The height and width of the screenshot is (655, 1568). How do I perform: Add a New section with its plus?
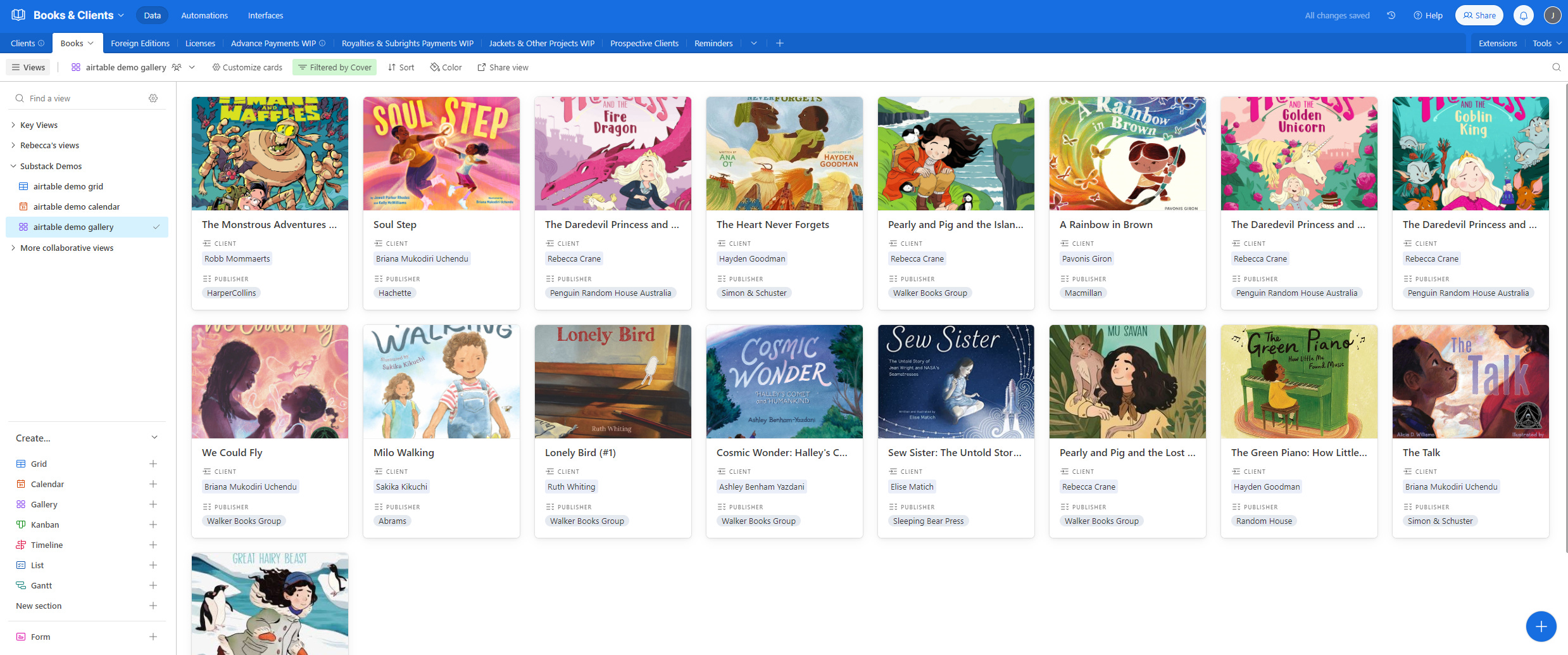click(153, 606)
